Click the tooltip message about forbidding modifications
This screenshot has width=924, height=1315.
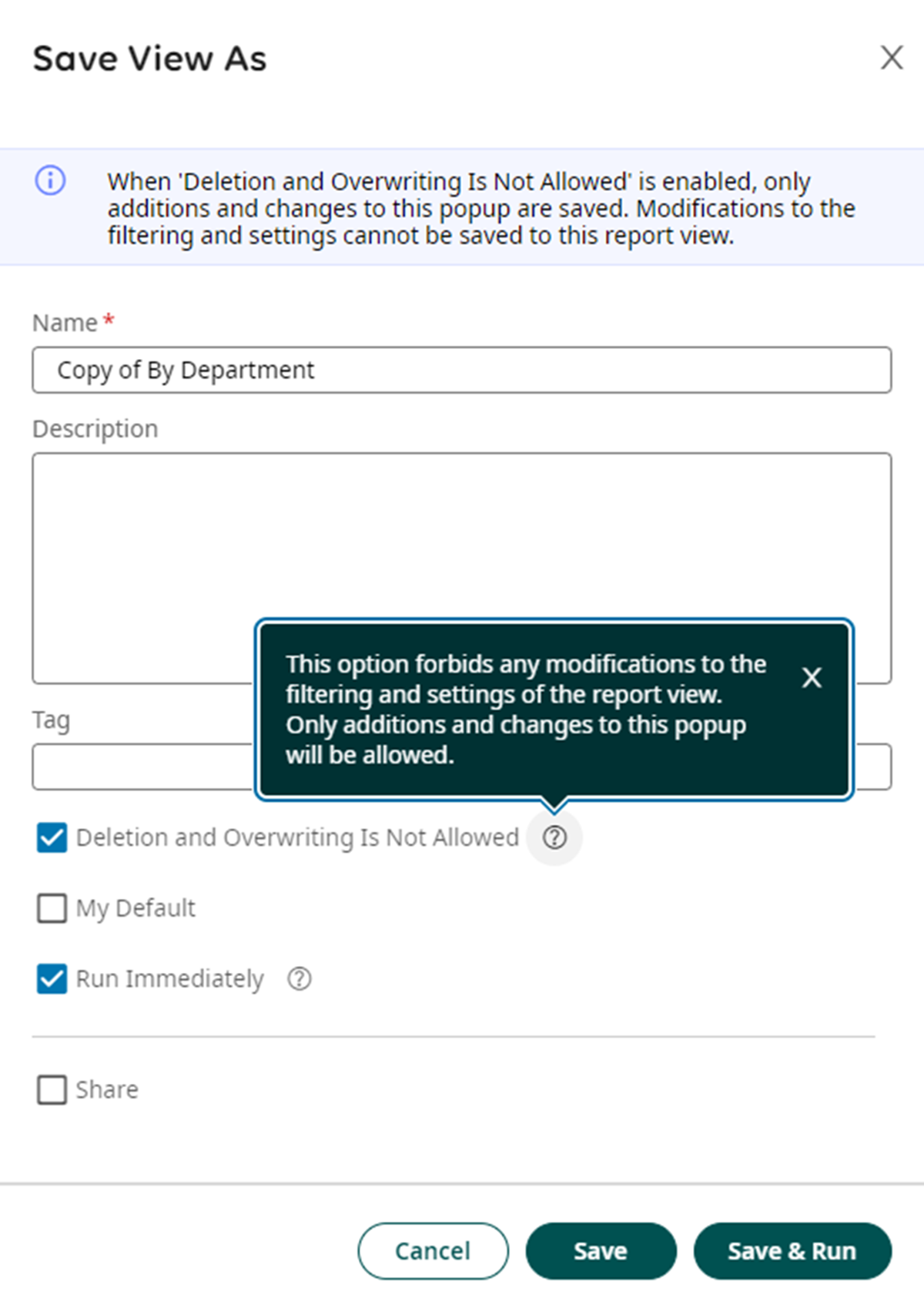coord(526,709)
